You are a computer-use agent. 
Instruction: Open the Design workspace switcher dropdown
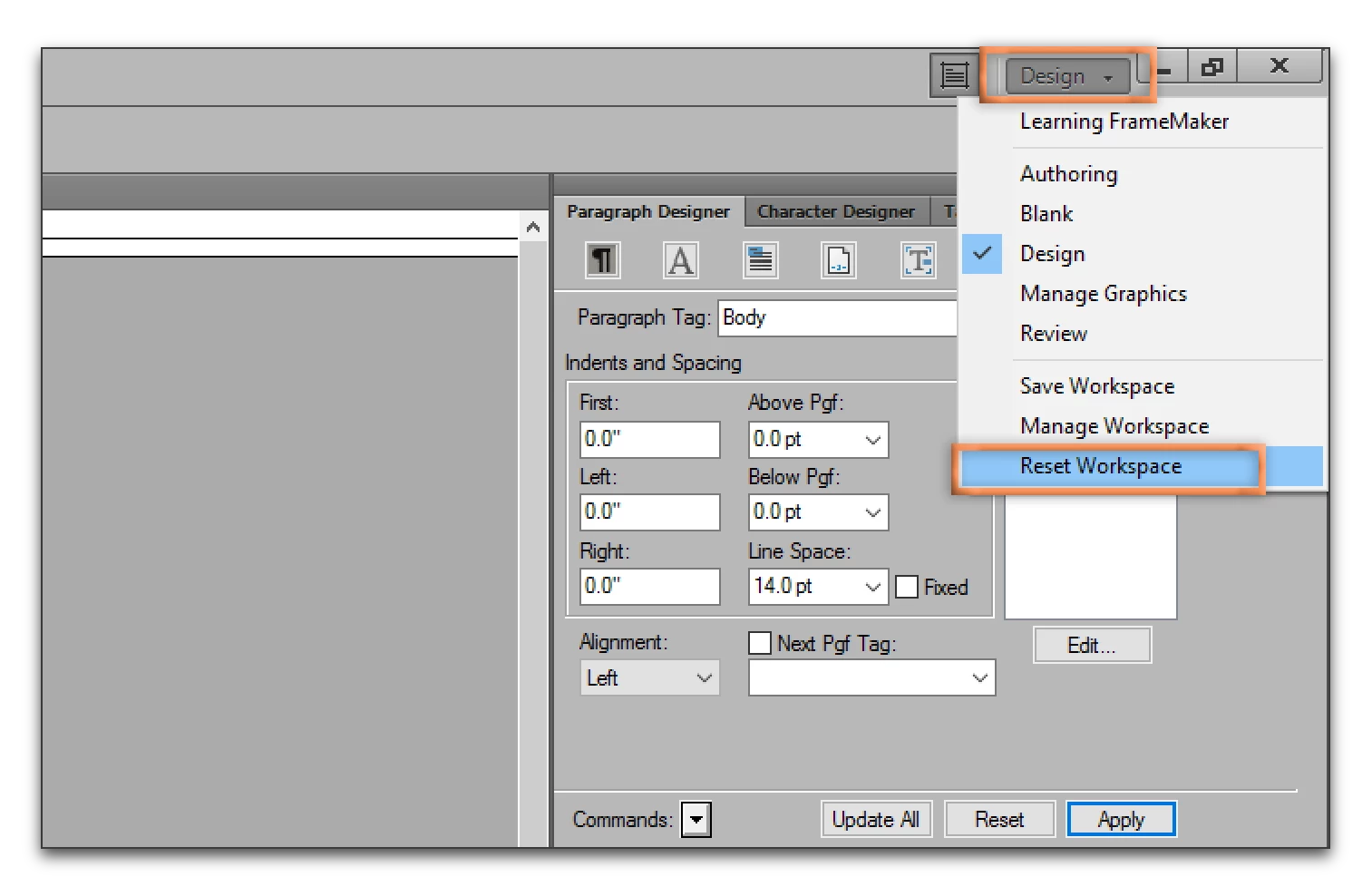point(1067,76)
